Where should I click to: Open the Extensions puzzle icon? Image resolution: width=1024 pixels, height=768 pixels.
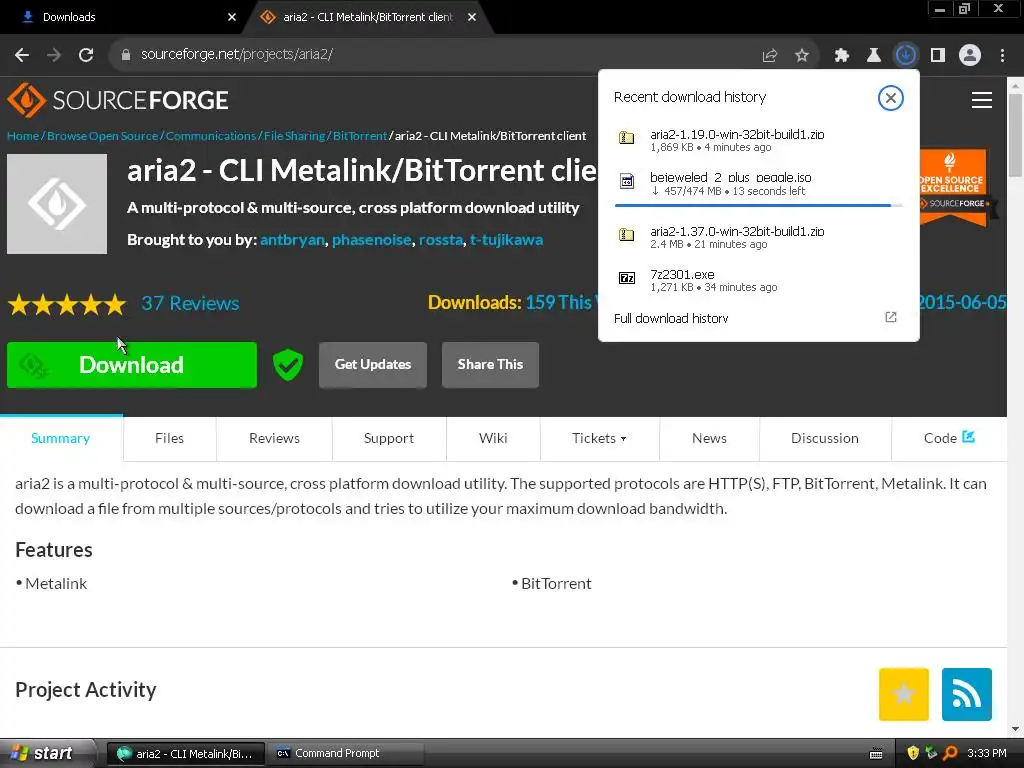[x=841, y=56]
